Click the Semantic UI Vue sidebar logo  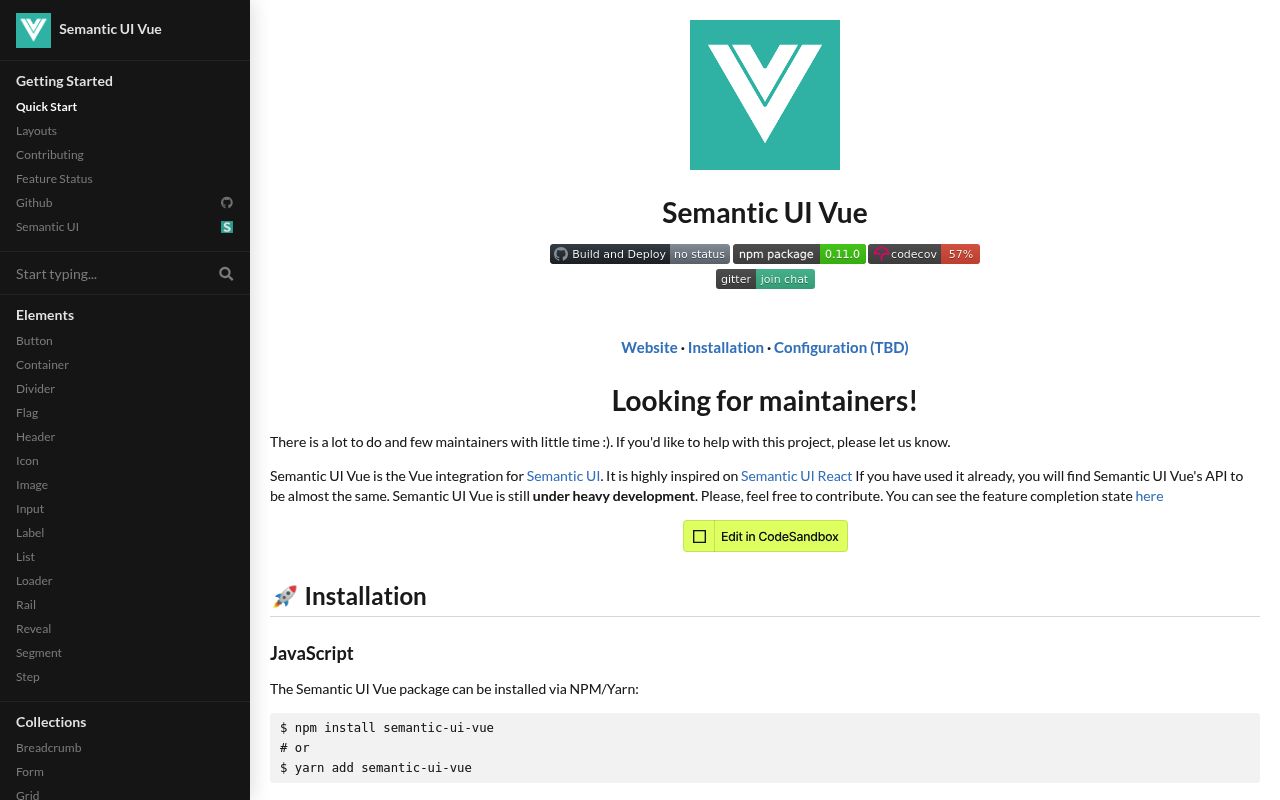(x=33, y=30)
